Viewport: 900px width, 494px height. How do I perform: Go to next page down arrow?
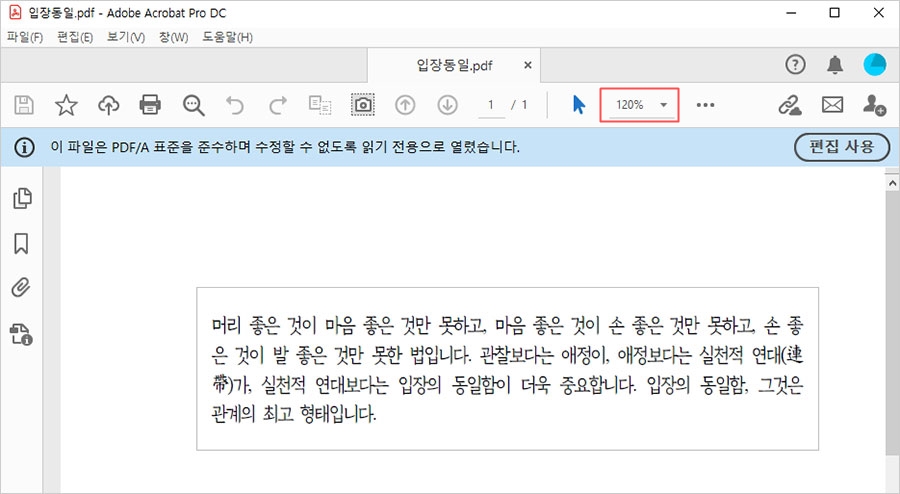pos(448,105)
